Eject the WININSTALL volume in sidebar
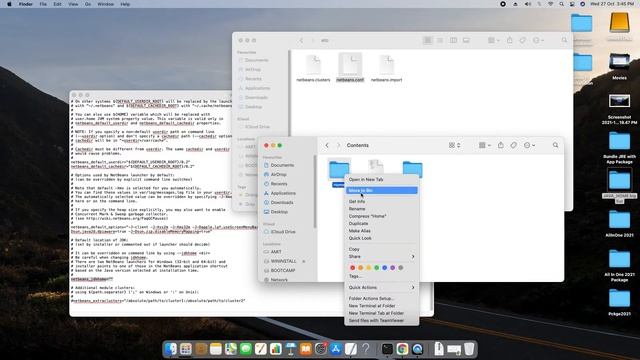 pos(304,261)
